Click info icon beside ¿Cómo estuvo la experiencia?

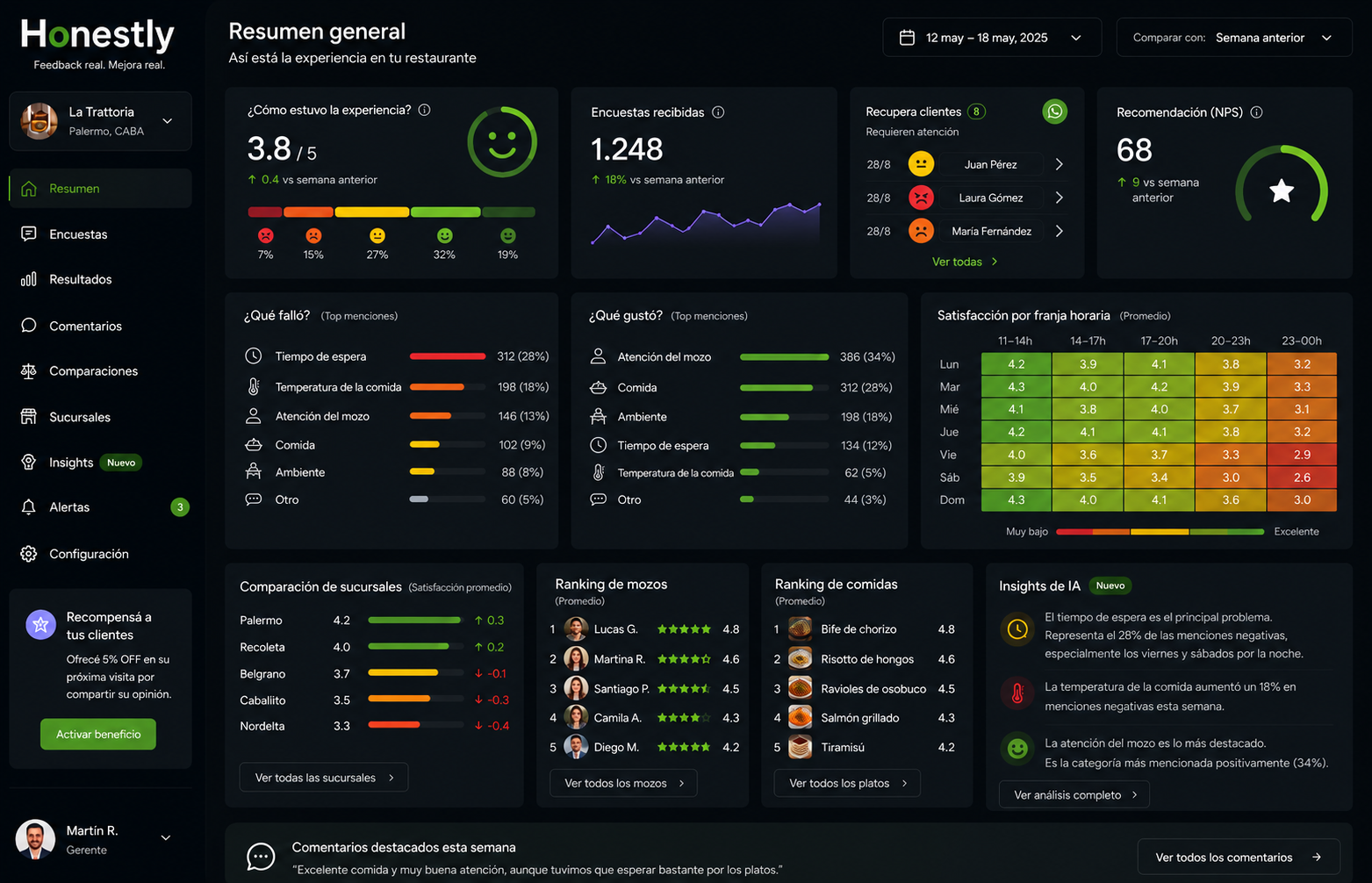tap(425, 110)
